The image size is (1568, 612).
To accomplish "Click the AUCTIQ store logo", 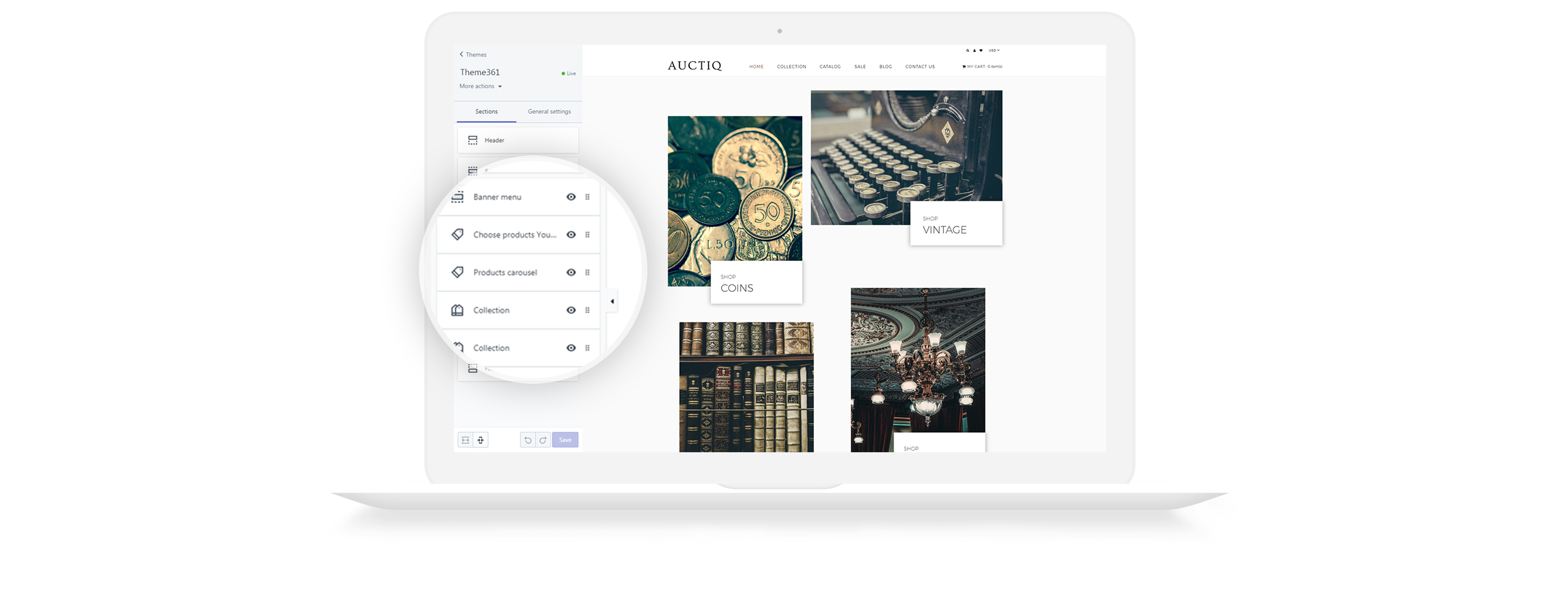I will tap(695, 65).
